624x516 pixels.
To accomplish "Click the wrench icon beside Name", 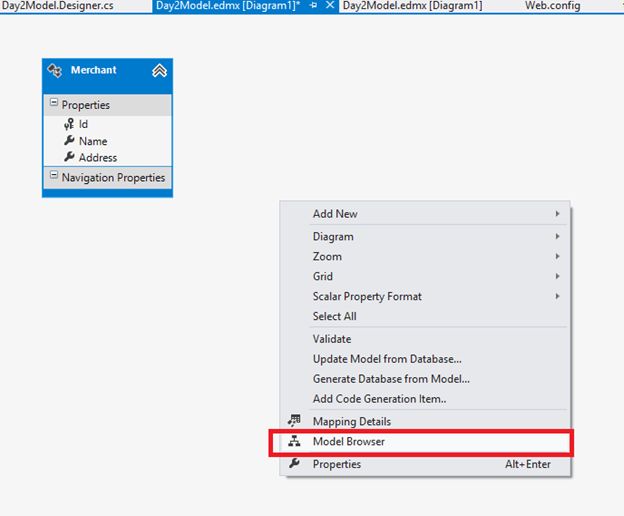I will (x=69, y=141).
